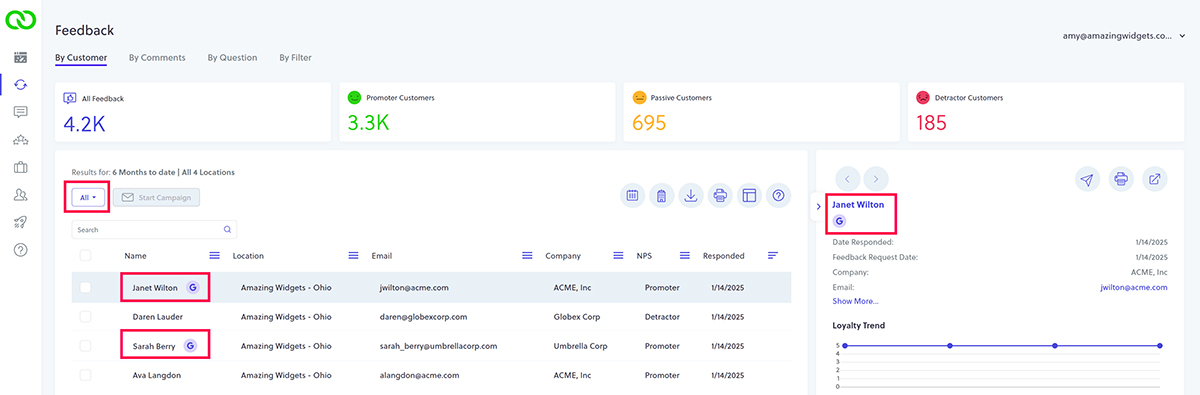This screenshot has height=395, width=1200.
Task: Open the Company column menu
Action: (618, 256)
